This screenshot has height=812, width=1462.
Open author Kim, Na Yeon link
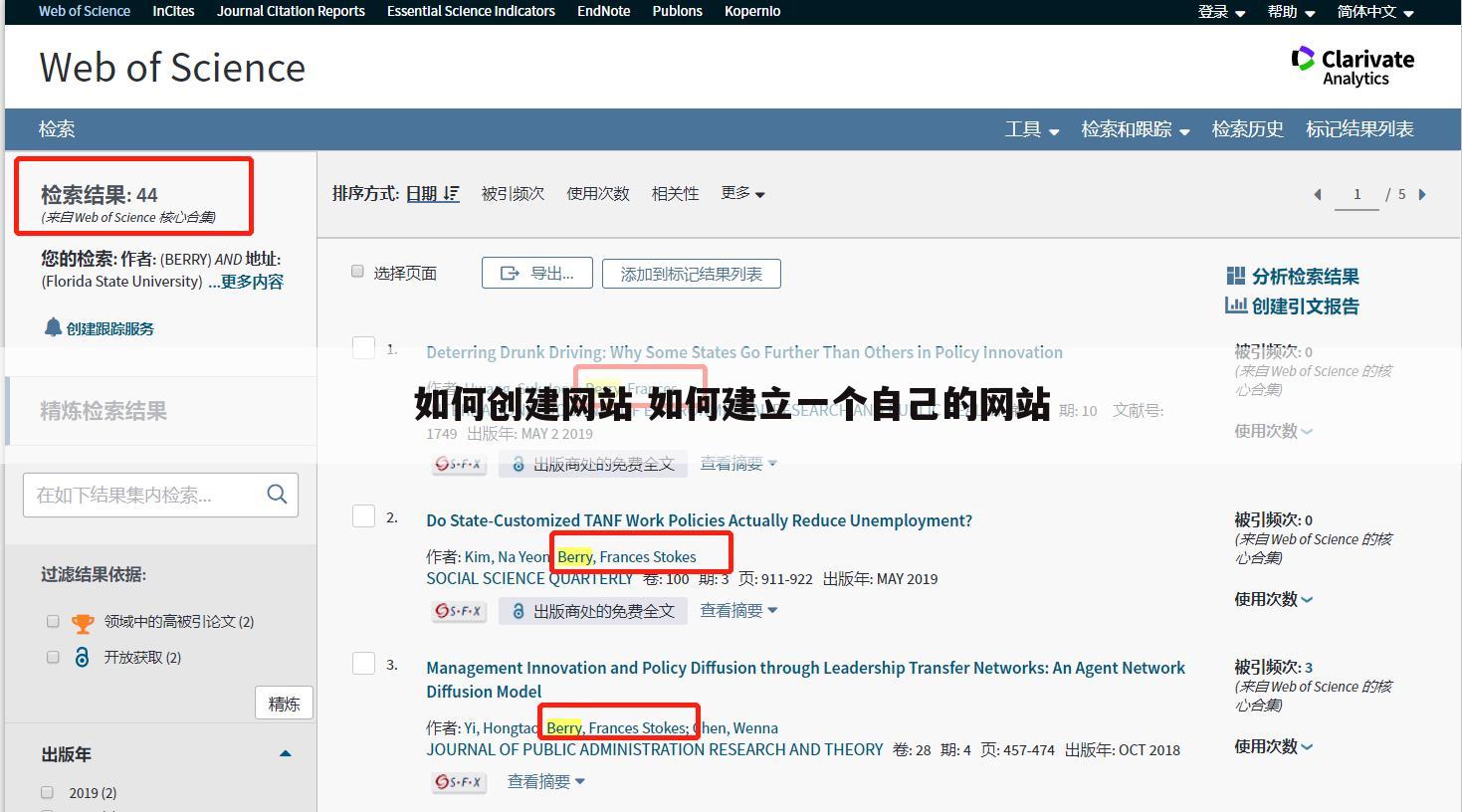[507, 556]
